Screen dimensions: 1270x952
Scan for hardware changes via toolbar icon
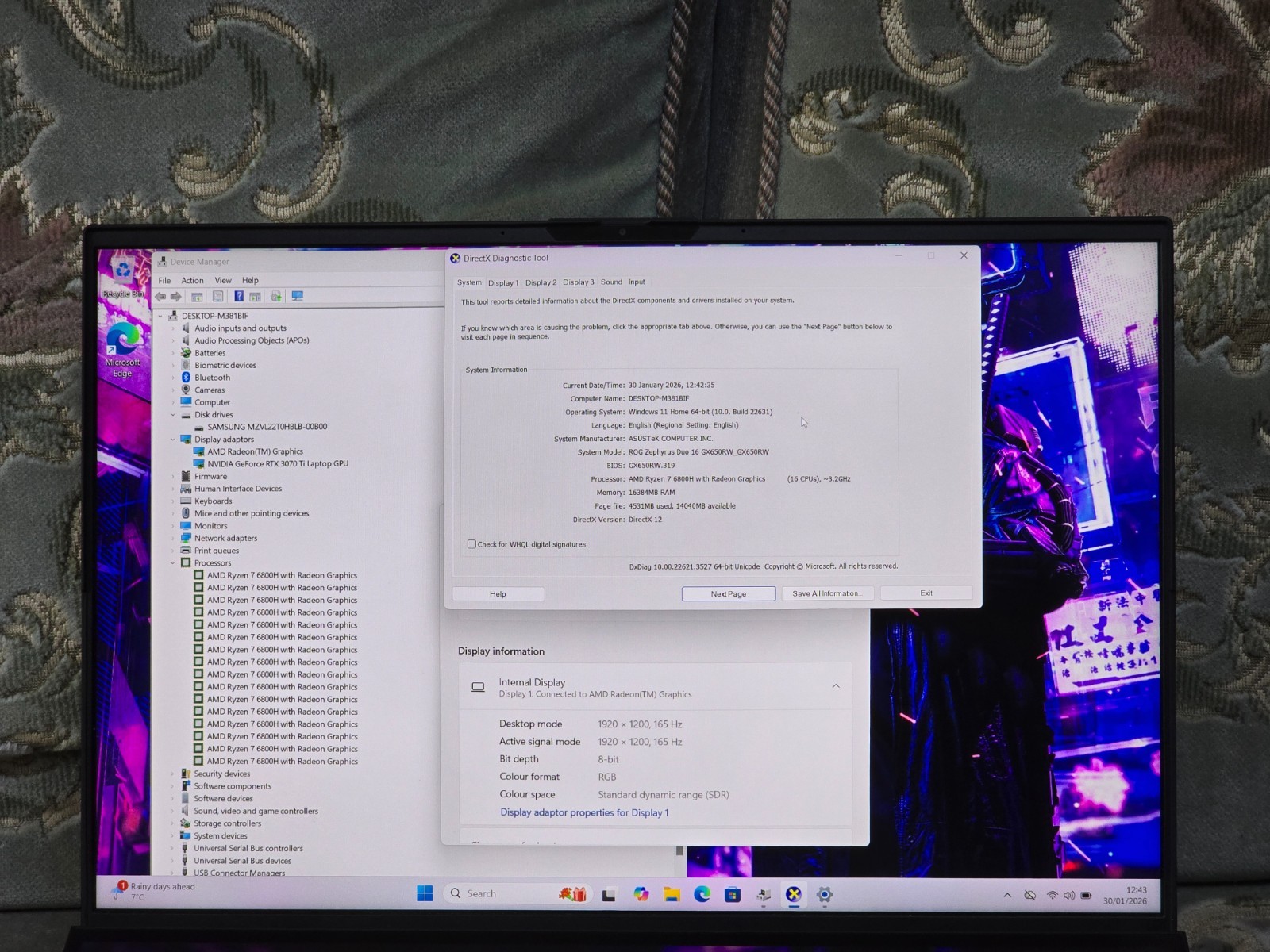[x=298, y=297]
